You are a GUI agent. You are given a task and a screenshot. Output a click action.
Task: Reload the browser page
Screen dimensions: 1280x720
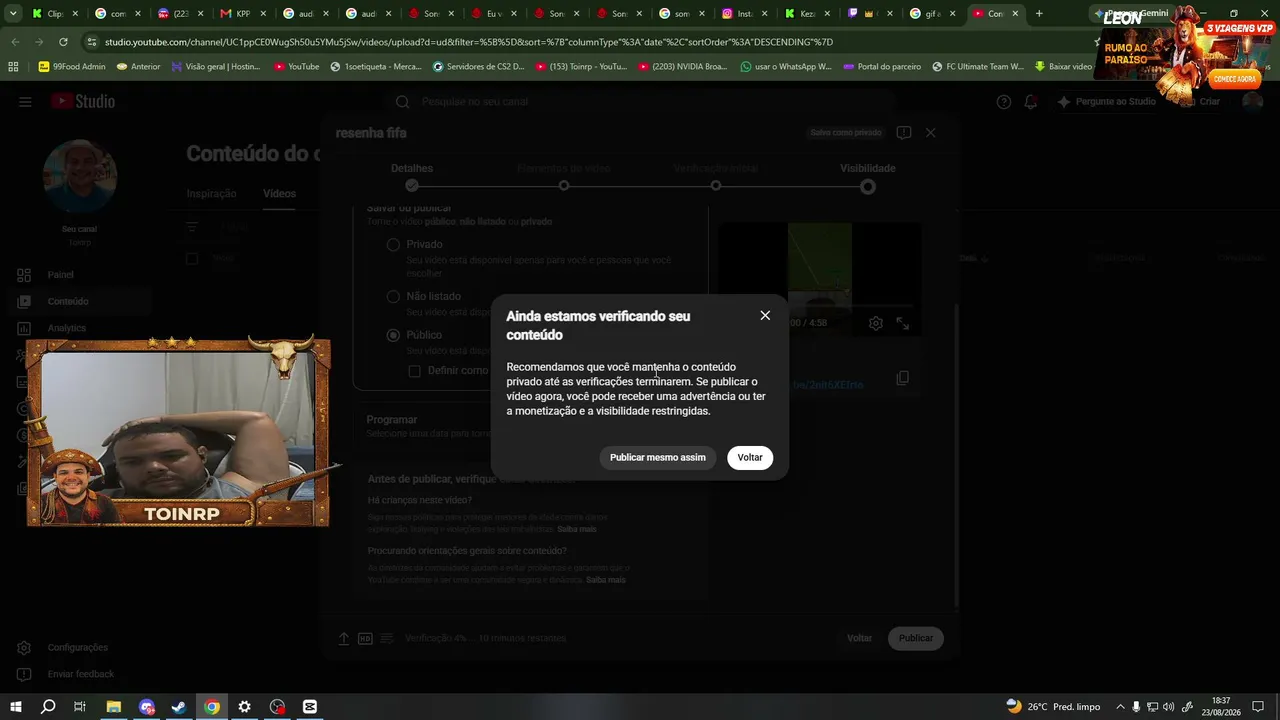point(63,42)
